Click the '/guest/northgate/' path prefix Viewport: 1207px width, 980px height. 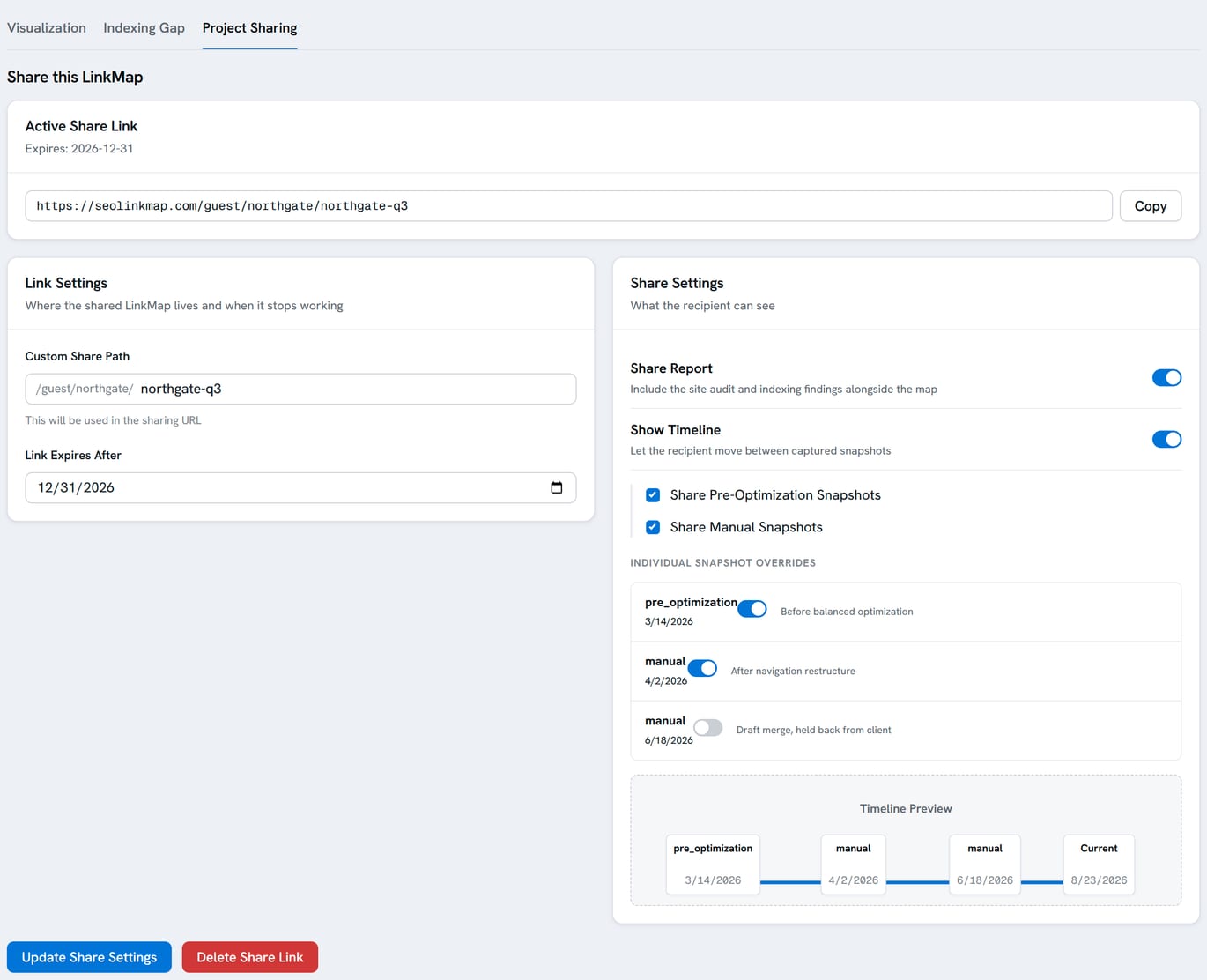point(85,389)
